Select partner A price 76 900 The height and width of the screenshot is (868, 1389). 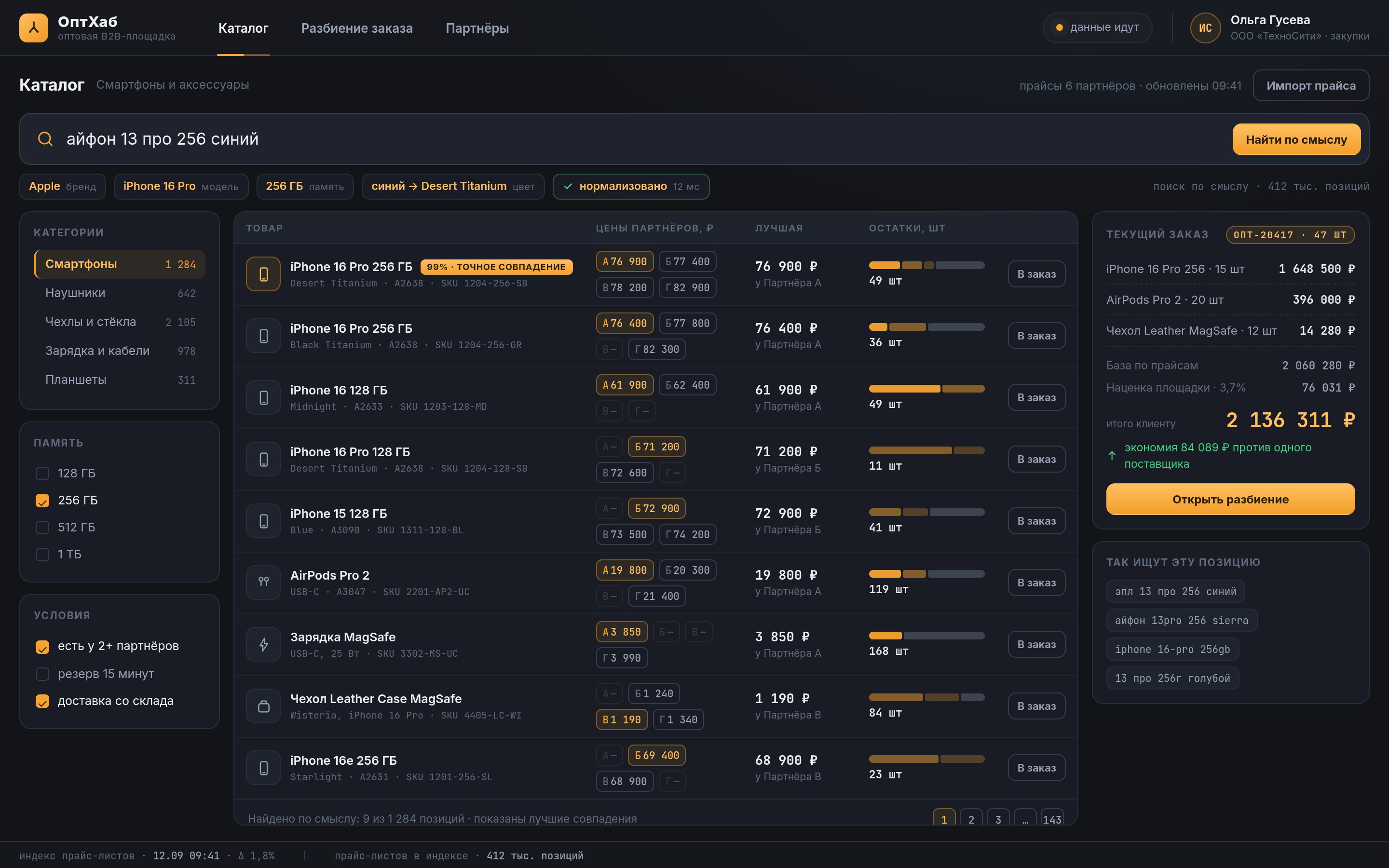(625, 262)
